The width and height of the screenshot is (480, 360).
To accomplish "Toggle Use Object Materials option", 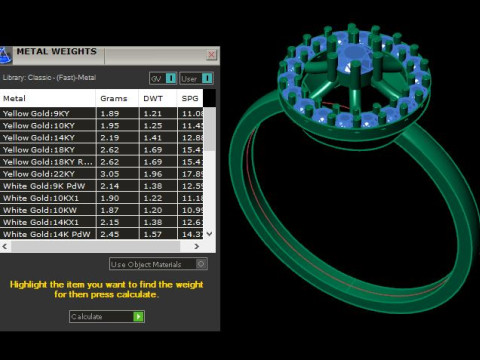I will tap(158, 264).
